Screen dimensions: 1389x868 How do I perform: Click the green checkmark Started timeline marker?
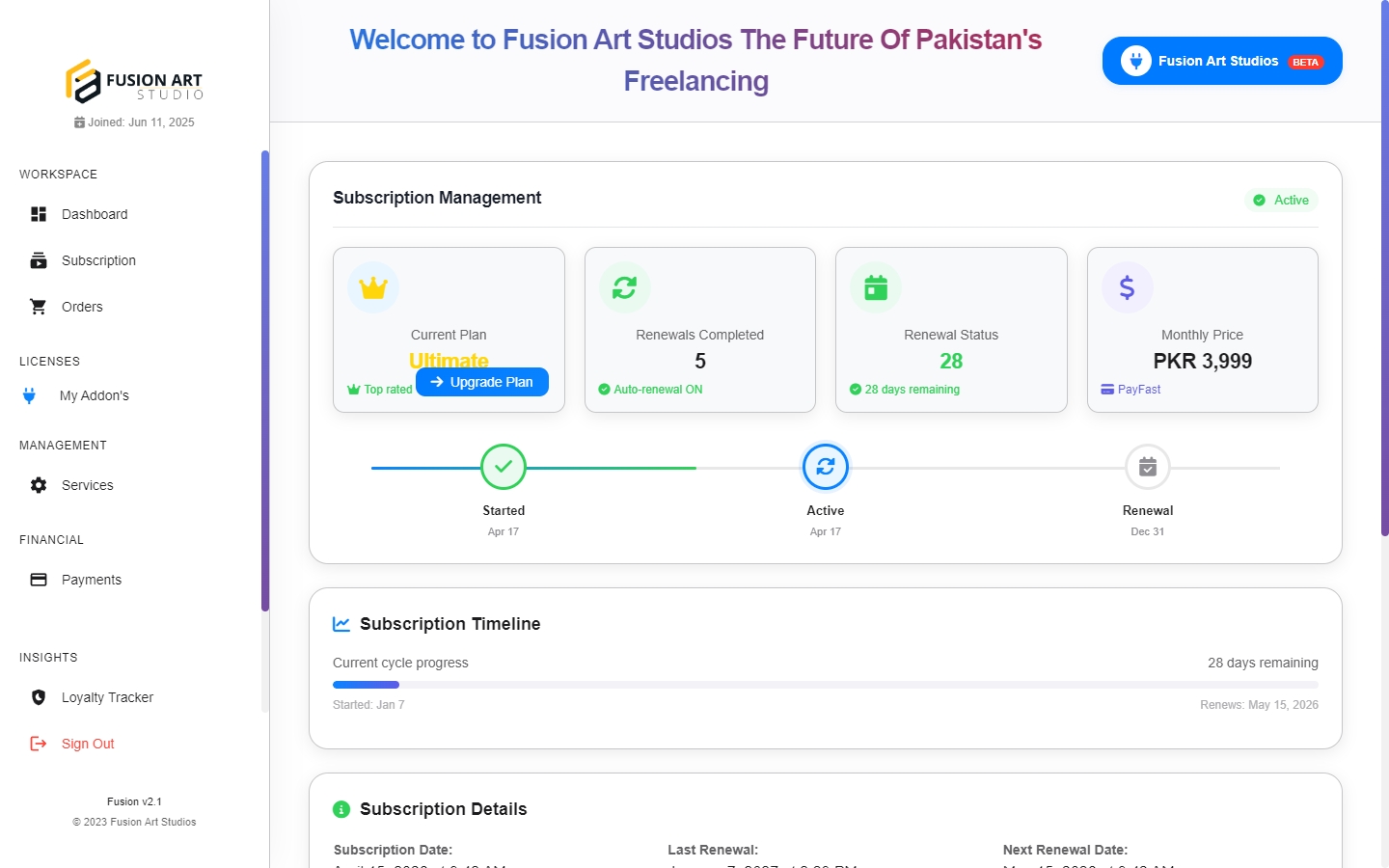[504, 467]
